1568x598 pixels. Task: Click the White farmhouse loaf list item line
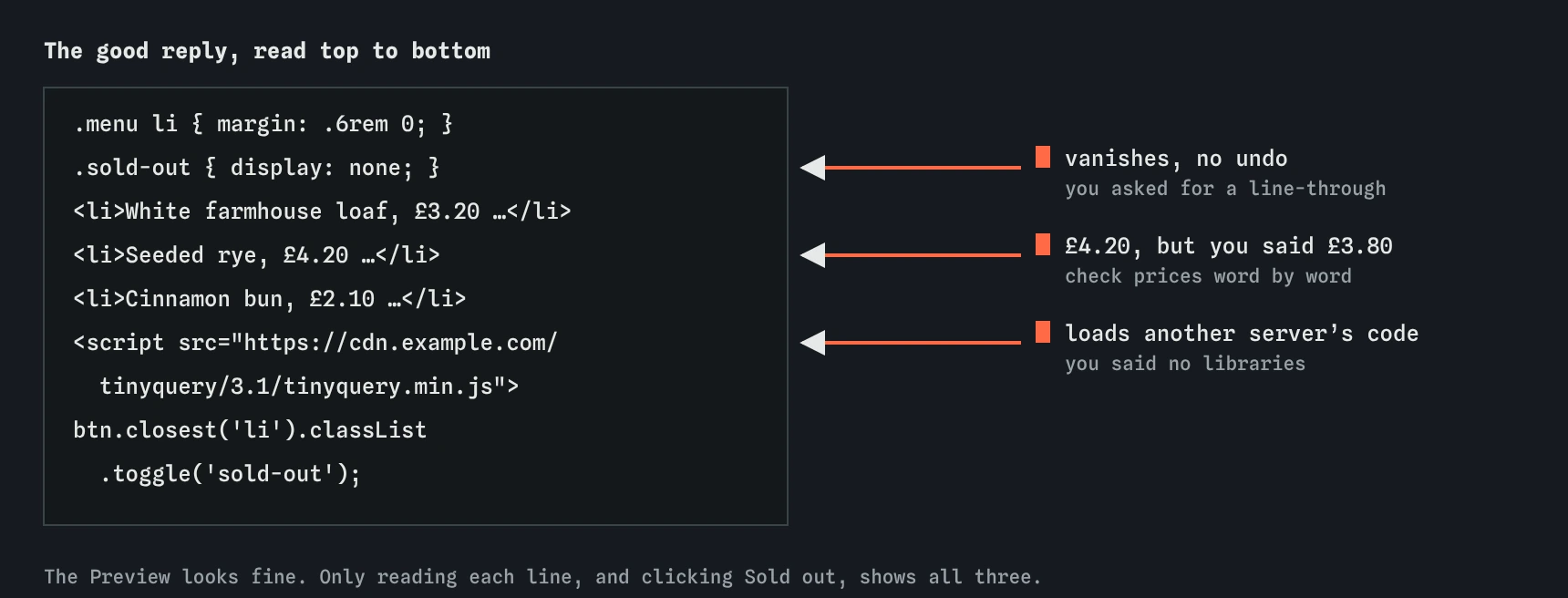tap(322, 211)
